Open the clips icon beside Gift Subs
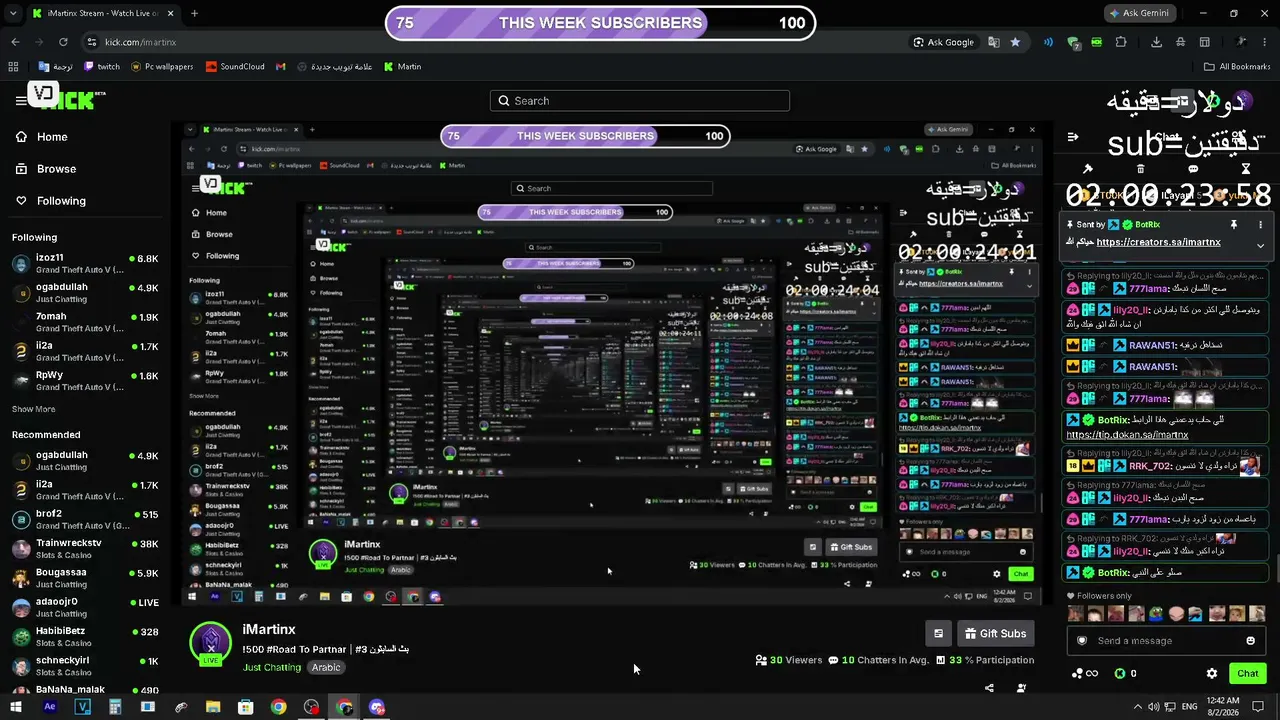Viewport: 1280px width, 720px height. [938, 633]
